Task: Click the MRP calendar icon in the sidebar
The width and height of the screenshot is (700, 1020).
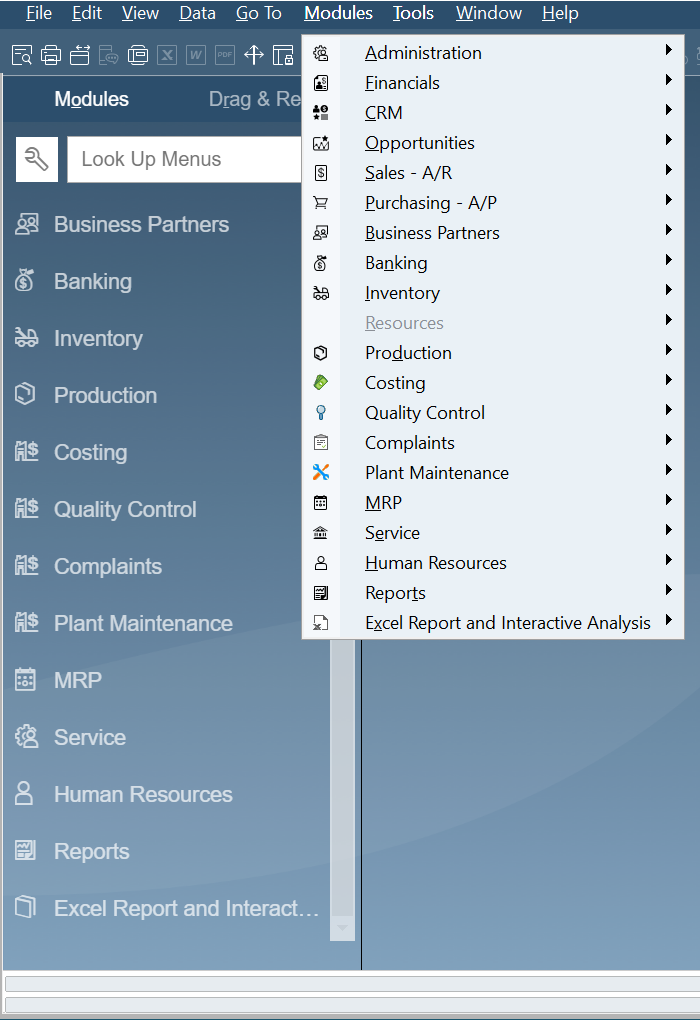Action: click(x=27, y=680)
